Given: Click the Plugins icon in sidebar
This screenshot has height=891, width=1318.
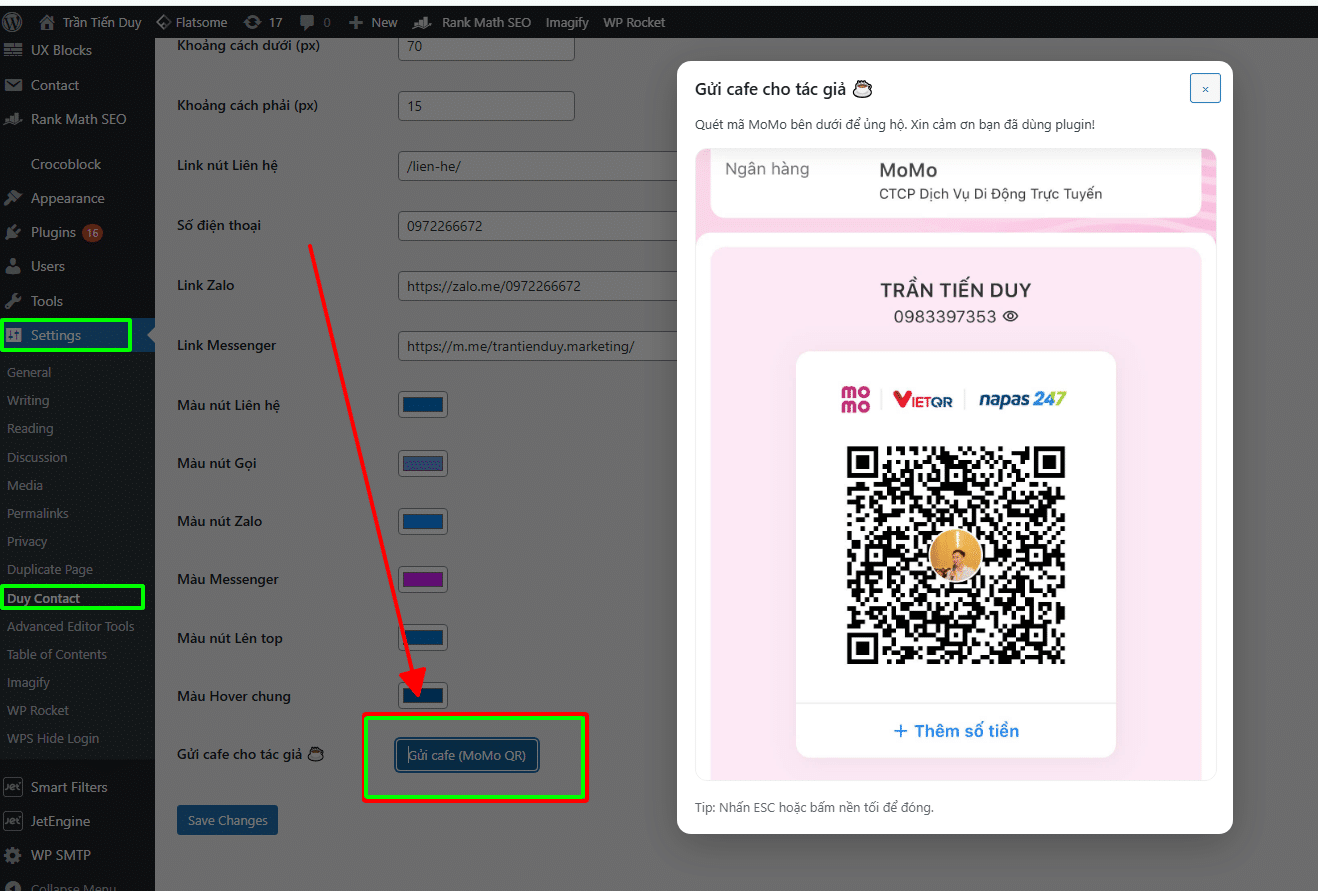Looking at the screenshot, I should click(x=14, y=232).
